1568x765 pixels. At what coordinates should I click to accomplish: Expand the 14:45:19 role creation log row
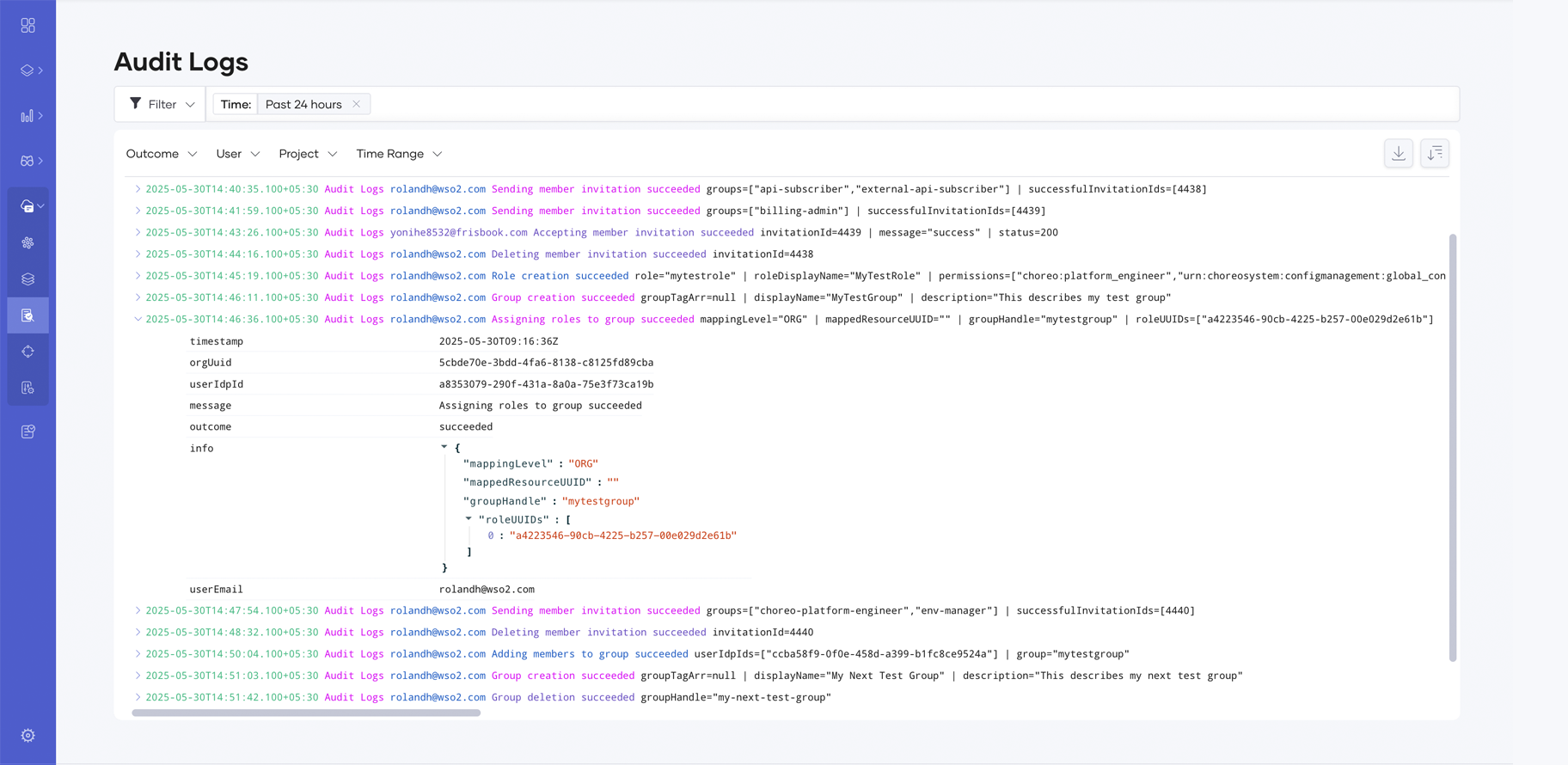(138, 276)
